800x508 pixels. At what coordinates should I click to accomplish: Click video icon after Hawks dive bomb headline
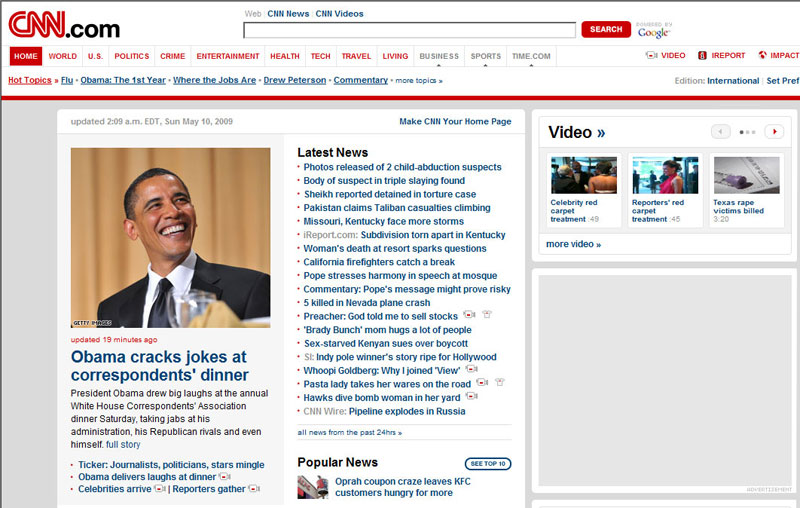point(472,397)
